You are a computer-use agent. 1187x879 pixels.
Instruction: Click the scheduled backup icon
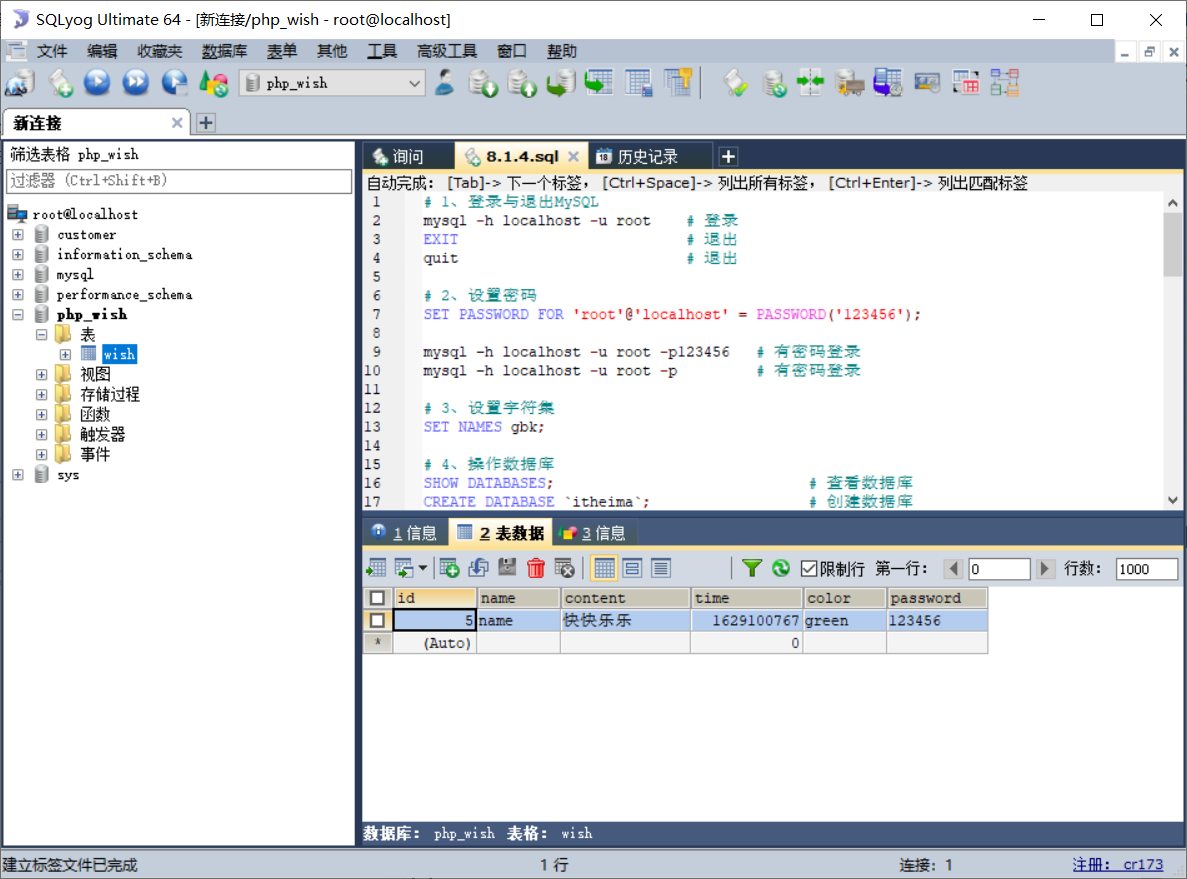(888, 83)
